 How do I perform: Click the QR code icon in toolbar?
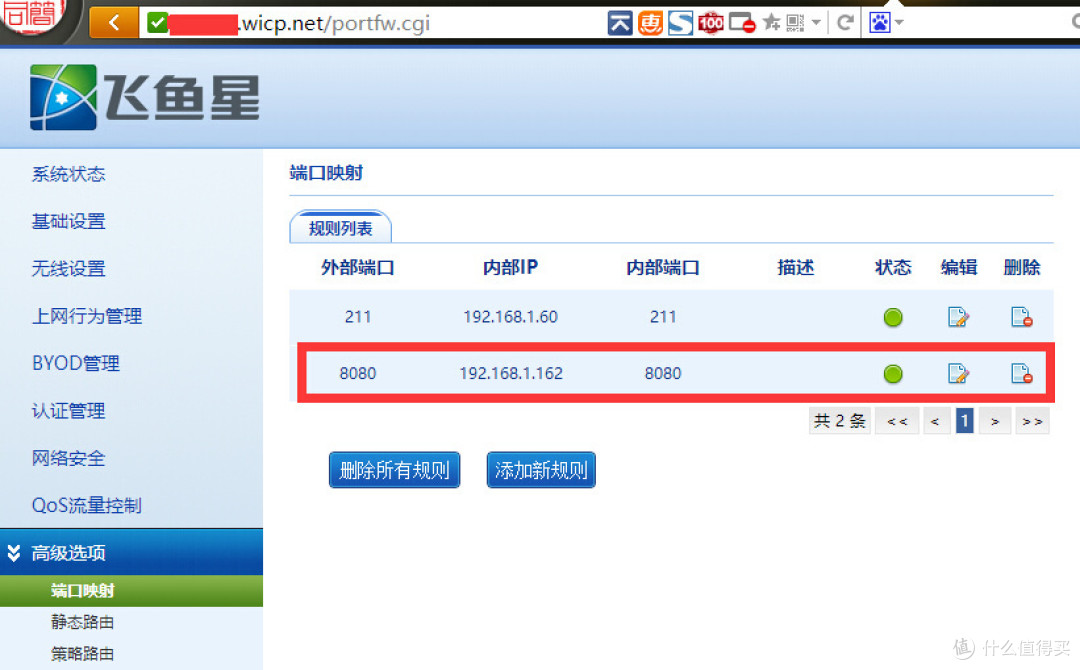pyautogui.click(x=796, y=23)
